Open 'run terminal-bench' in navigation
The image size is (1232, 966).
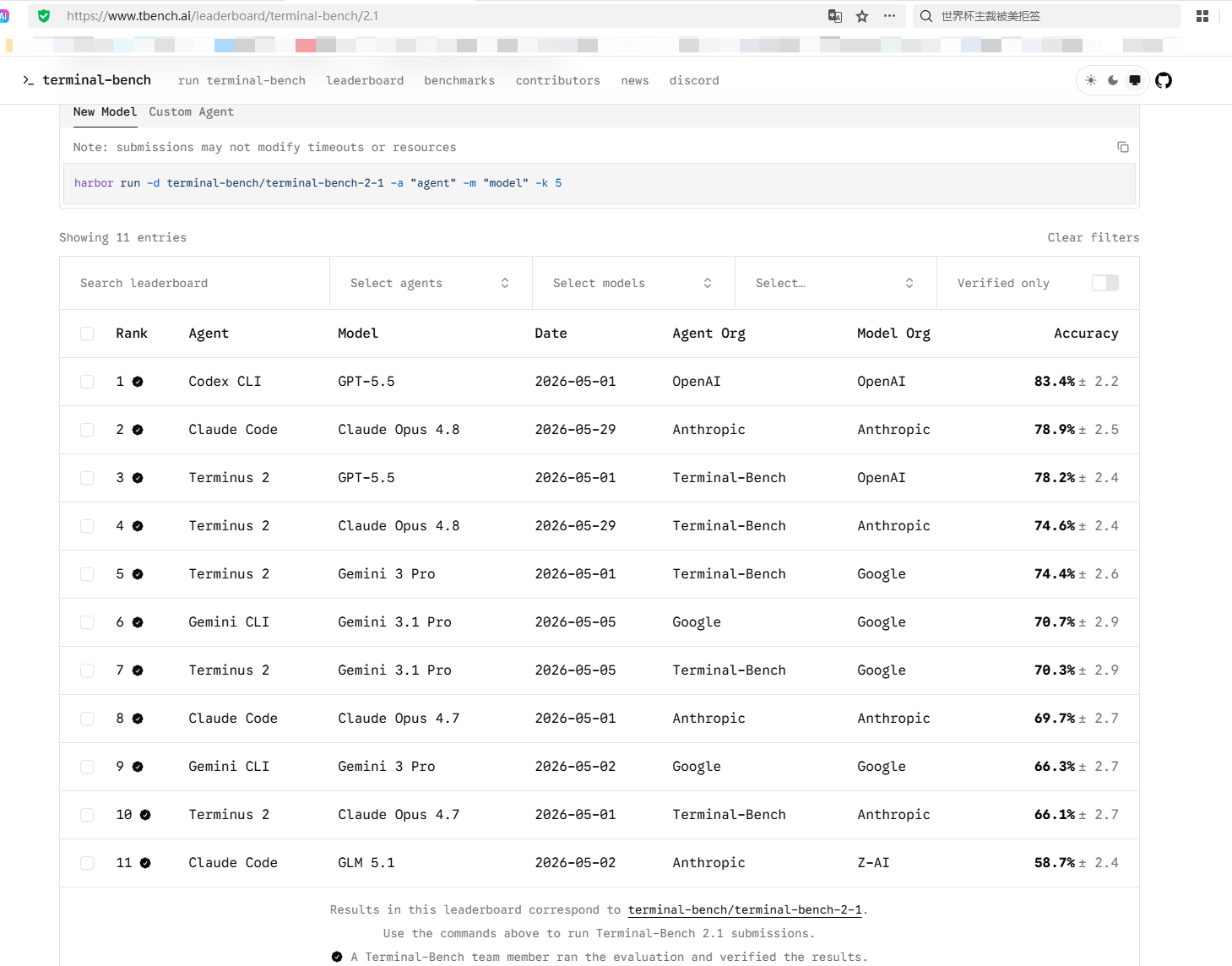242,81
